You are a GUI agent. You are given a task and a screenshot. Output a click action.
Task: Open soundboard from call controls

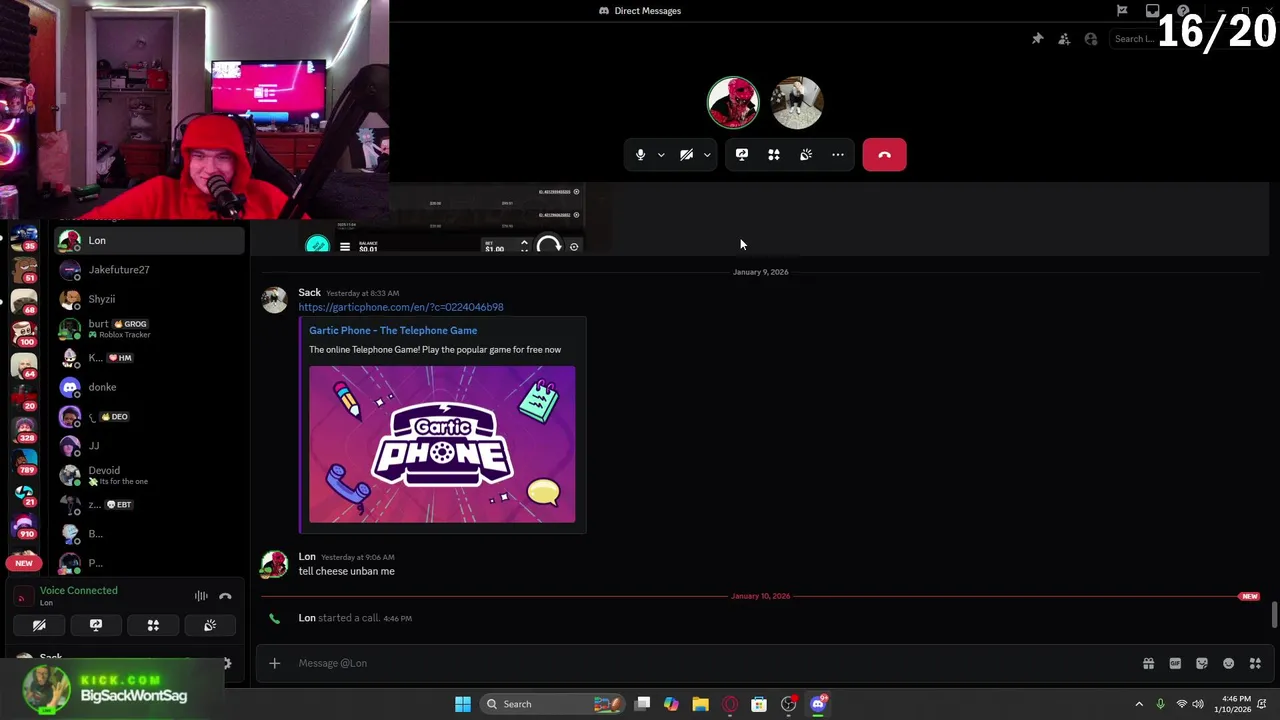(806, 155)
